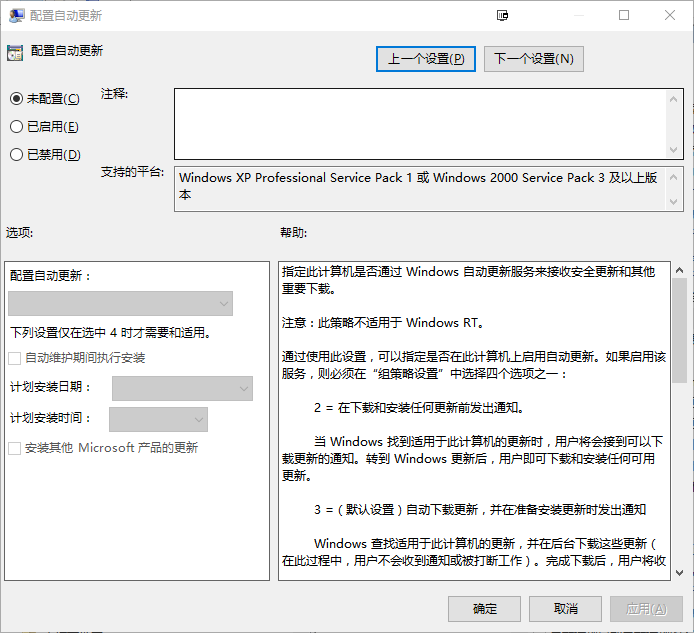Click the policy icon beside the 配置自动更新 heading
Image resolution: width=694 pixels, height=633 pixels.
pyautogui.click(x=15, y=52)
